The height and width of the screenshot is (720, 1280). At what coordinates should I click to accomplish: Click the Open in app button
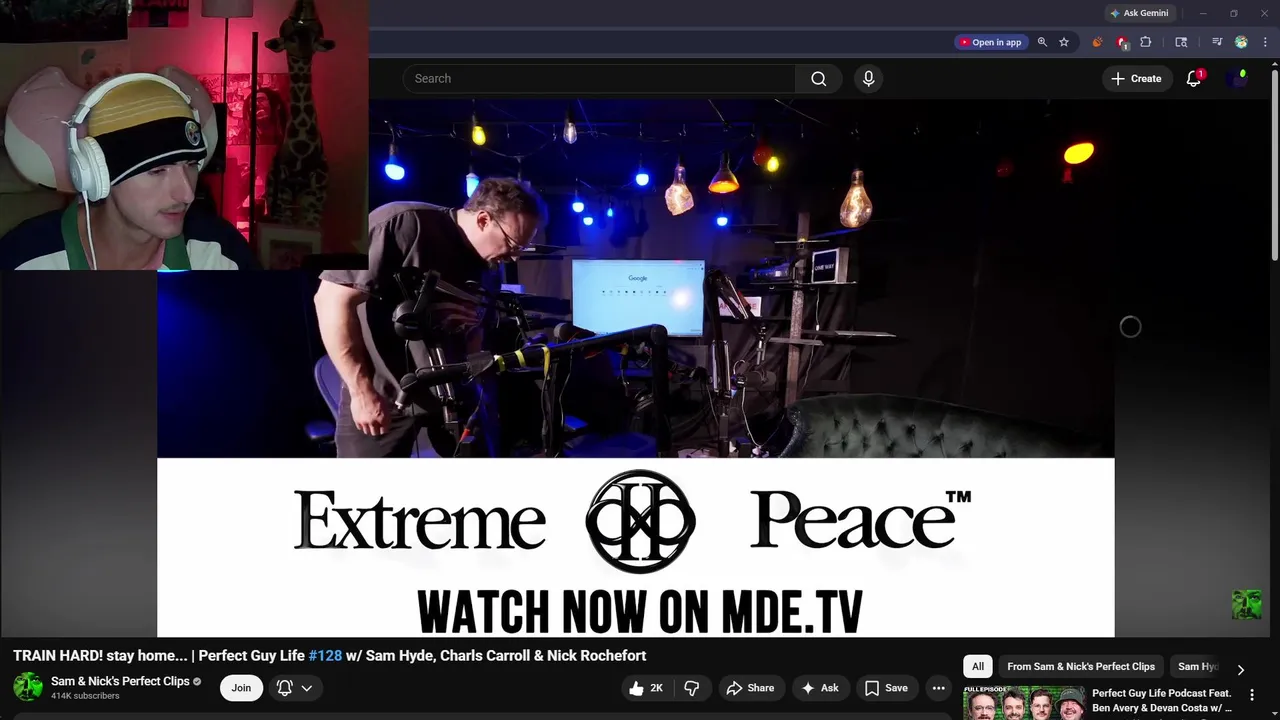click(990, 42)
